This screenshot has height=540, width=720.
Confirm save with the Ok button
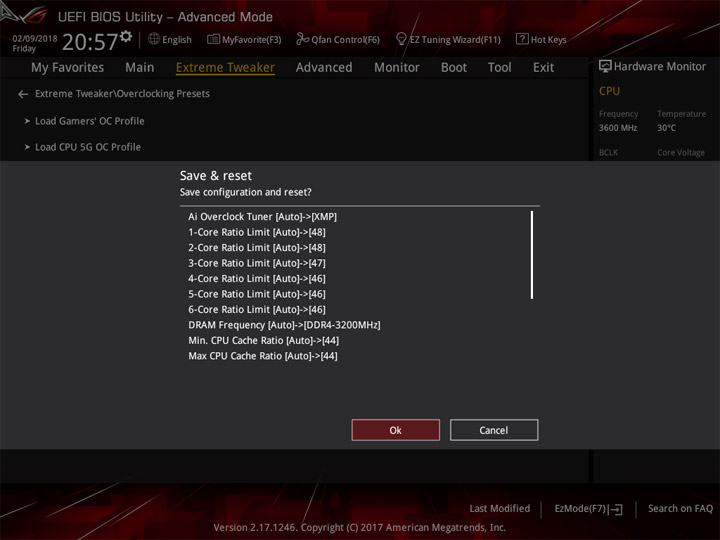click(395, 430)
